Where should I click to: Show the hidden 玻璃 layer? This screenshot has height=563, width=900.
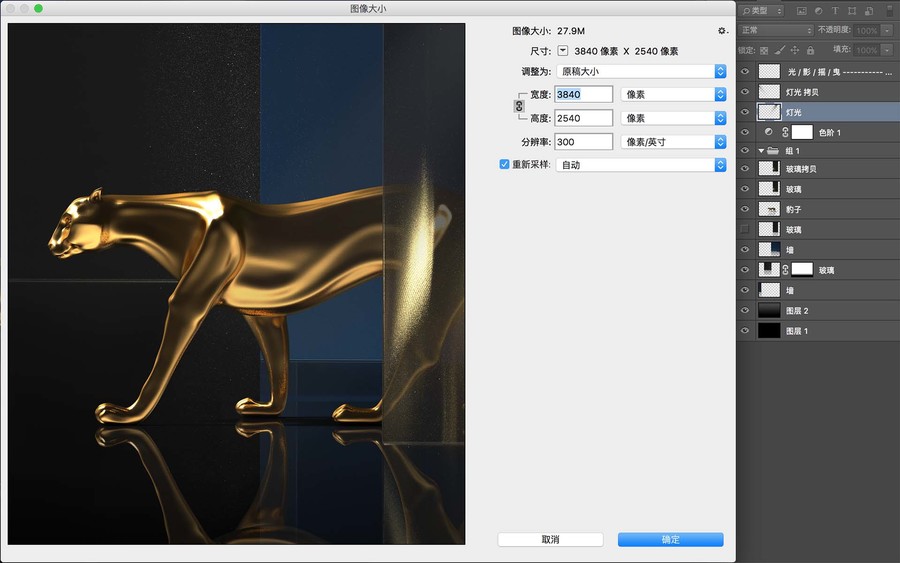[745, 230]
